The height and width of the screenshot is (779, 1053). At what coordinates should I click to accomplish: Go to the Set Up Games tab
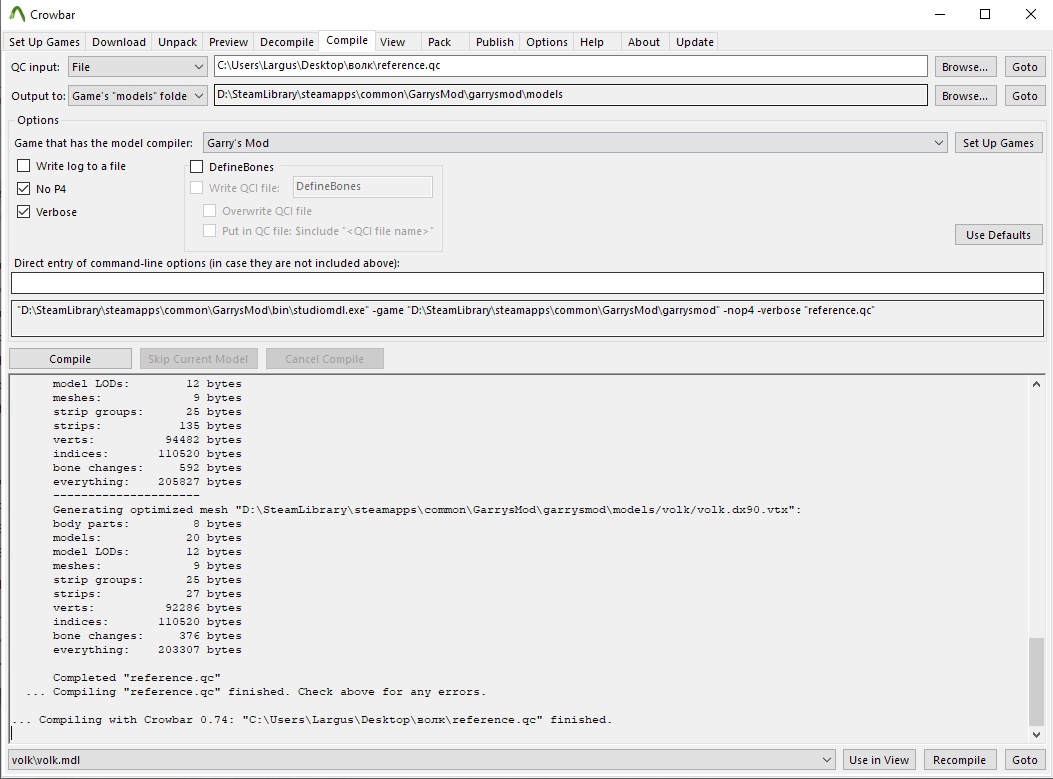point(44,42)
